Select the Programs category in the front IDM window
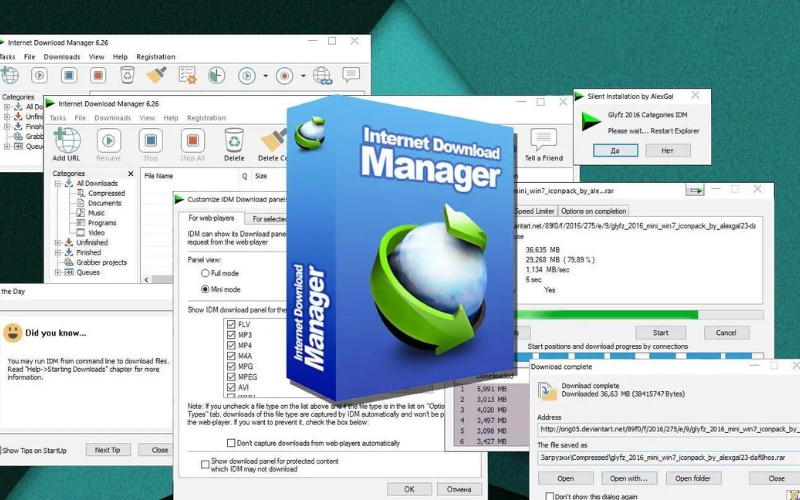Screen dimensions: 800x500 point(102,223)
